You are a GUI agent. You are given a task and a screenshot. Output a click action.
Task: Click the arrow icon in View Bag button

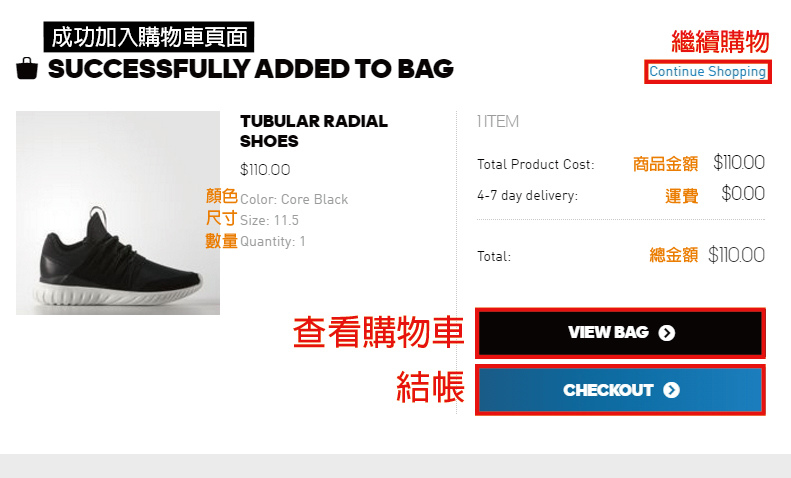tap(666, 333)
